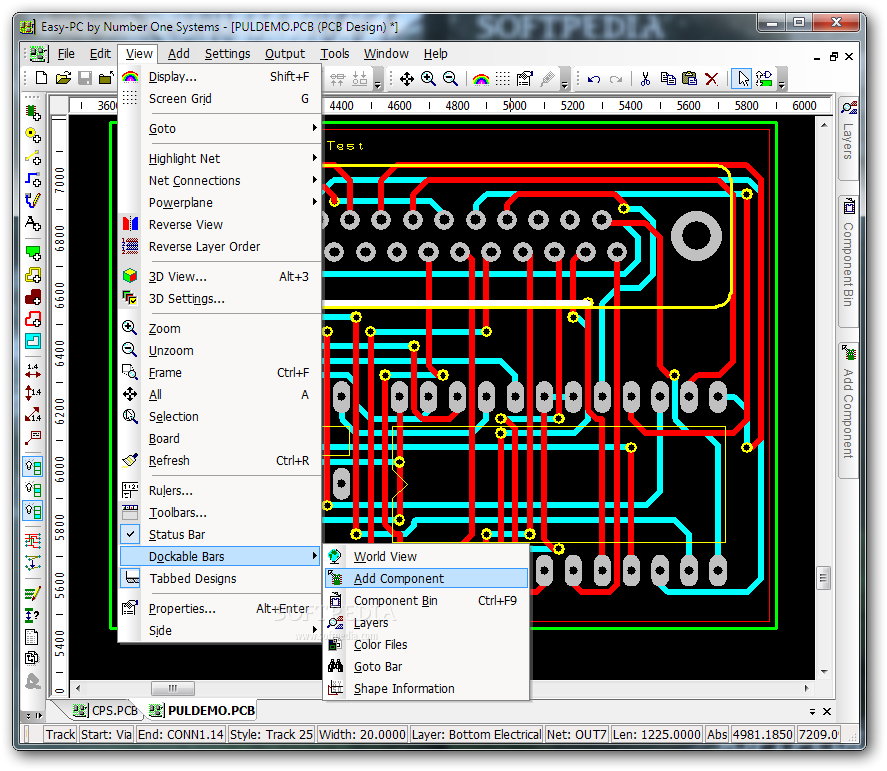Toggle World View dockable bar
The width and height of the screenshot is (887, 771).
pyautogui.click(x=426, y=557)
